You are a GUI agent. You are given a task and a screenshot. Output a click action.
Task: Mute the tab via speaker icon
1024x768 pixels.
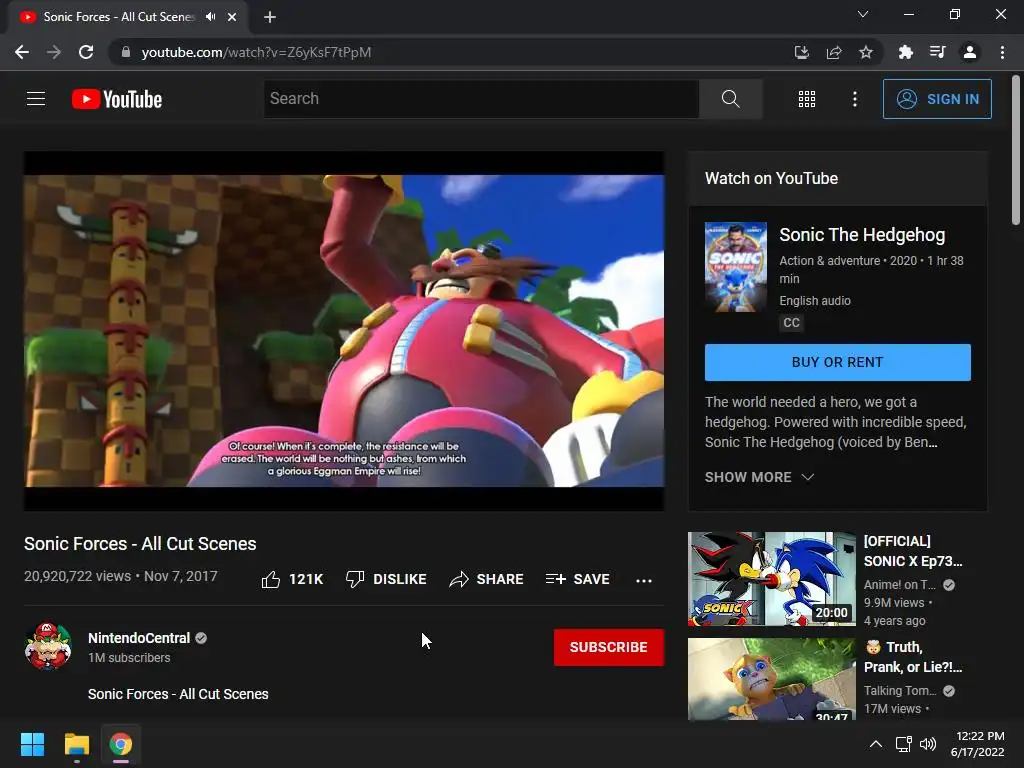pos(210,17)
